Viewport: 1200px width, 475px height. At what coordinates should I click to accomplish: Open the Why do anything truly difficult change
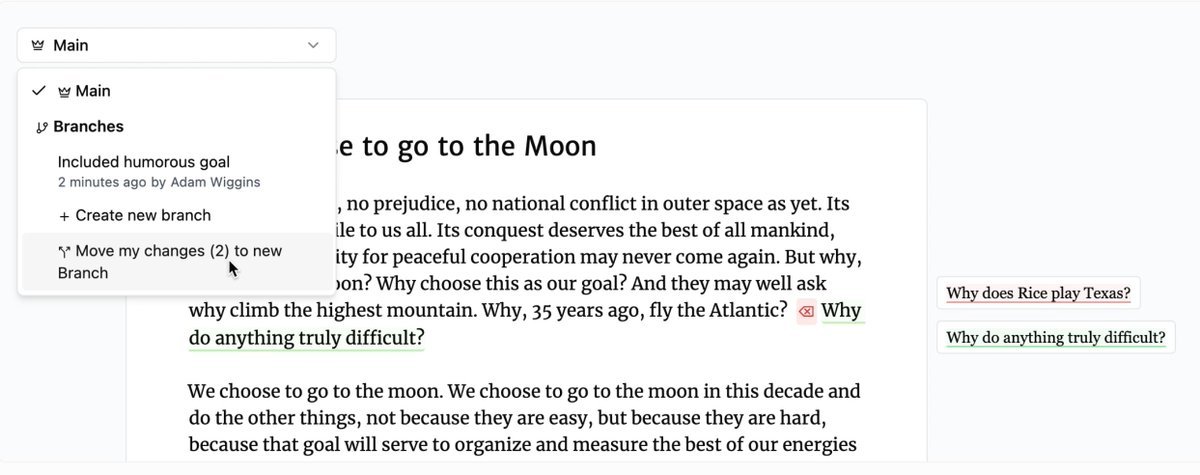(1055, 337)
